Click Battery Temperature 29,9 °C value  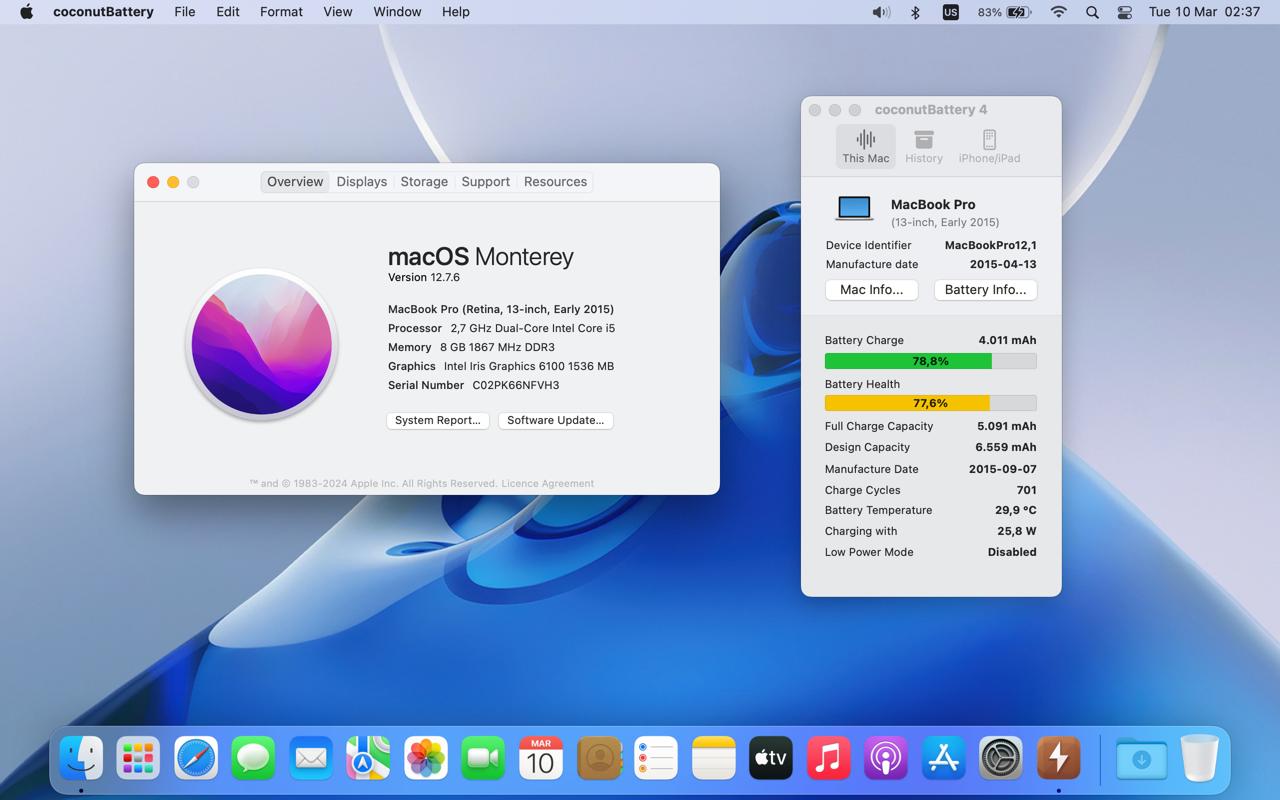pyautogui.click(x=1016, y=510)
